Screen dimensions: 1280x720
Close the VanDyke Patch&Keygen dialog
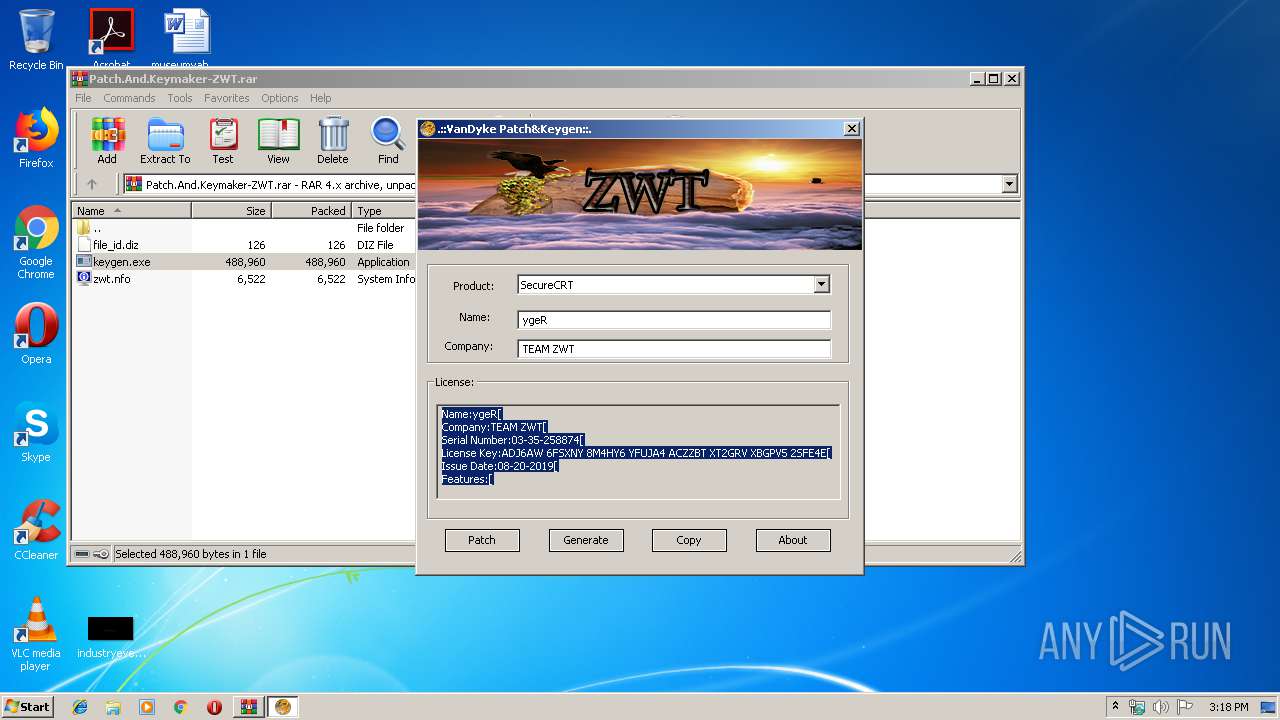click(851, 129)
